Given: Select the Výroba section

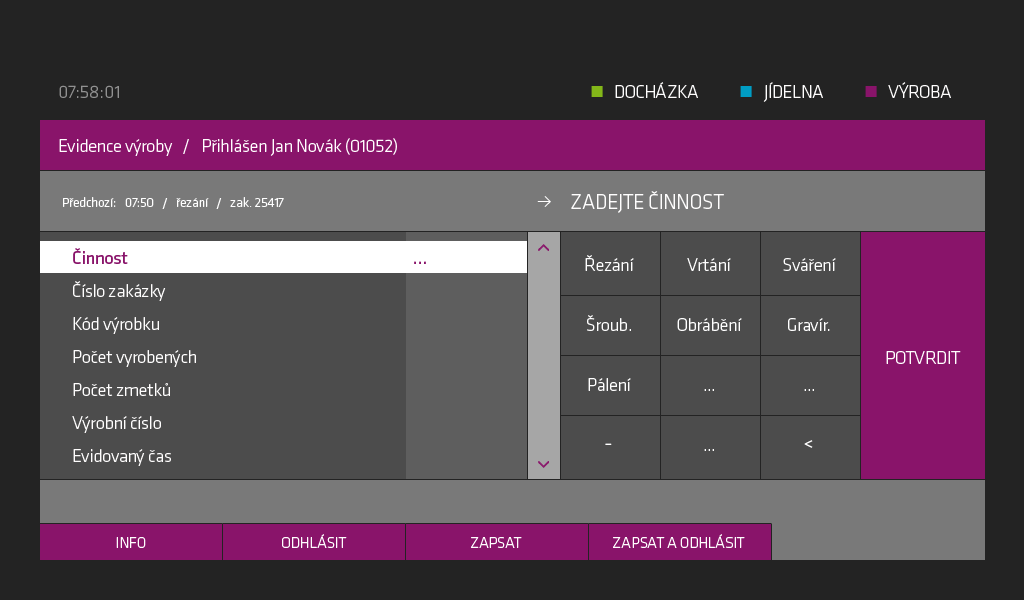Looking at the screenshot, I should (908, 92).
